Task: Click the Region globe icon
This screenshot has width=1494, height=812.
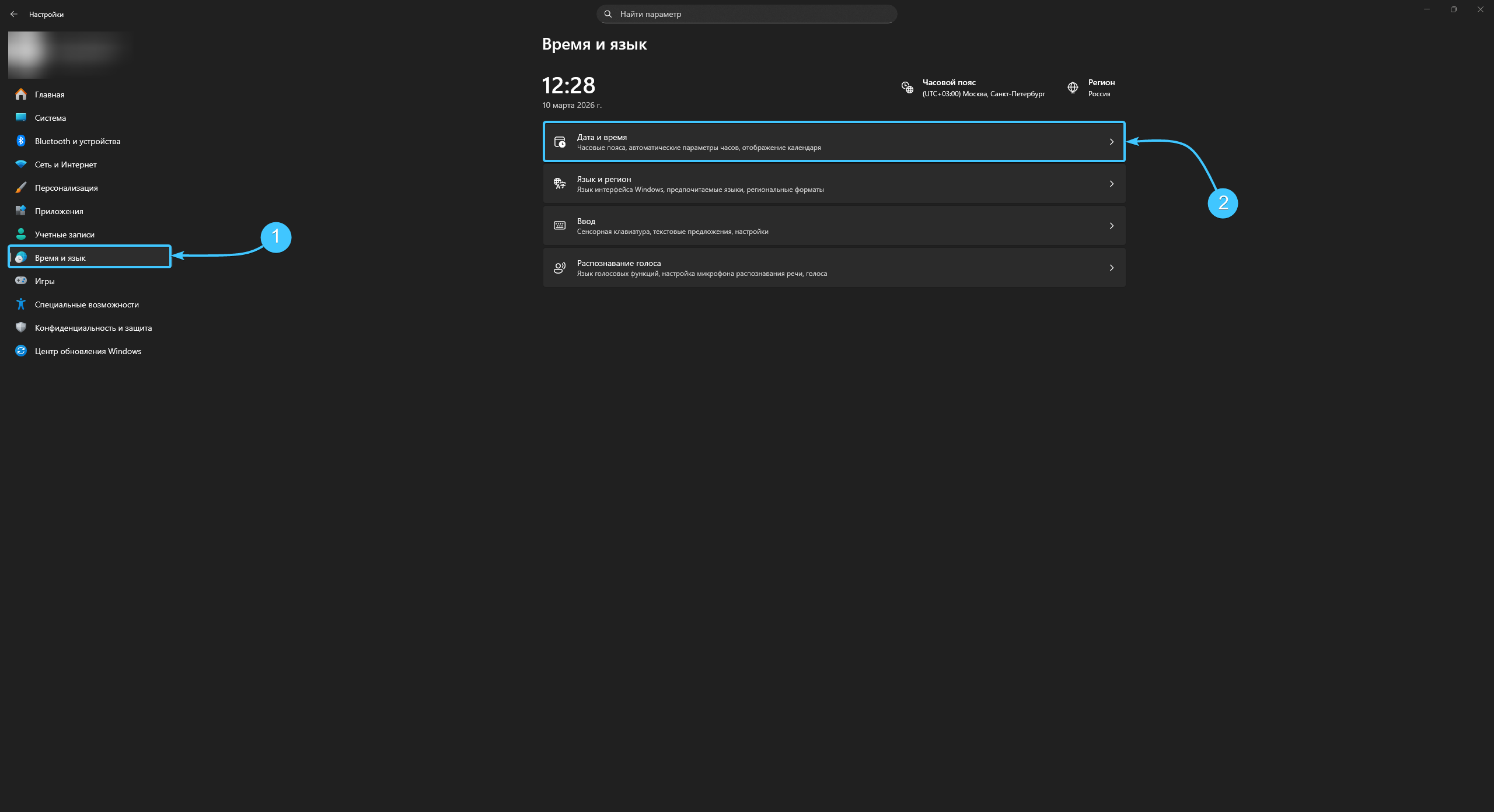Action: [1073, 87]
